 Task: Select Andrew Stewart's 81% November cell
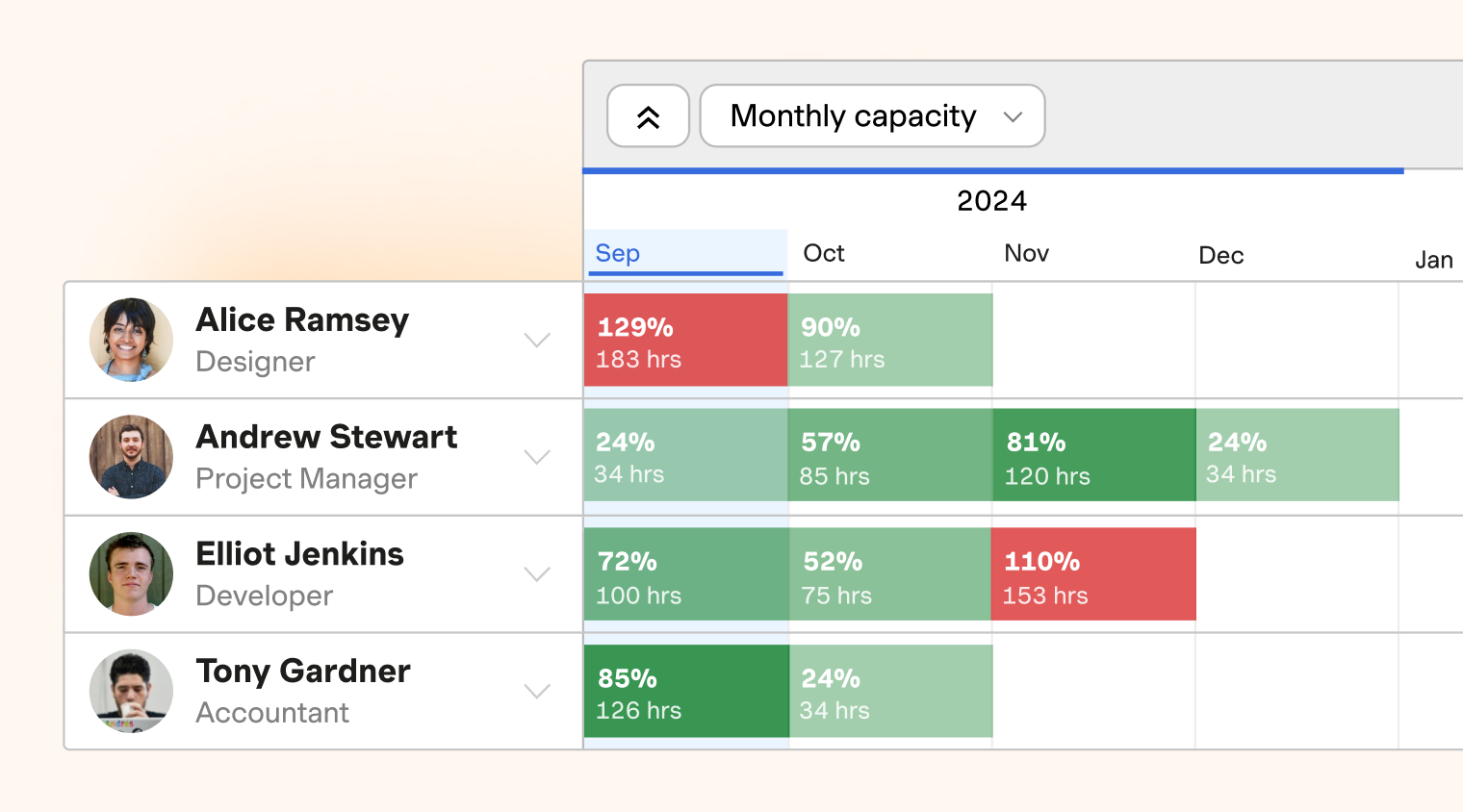coord(1093,455)
